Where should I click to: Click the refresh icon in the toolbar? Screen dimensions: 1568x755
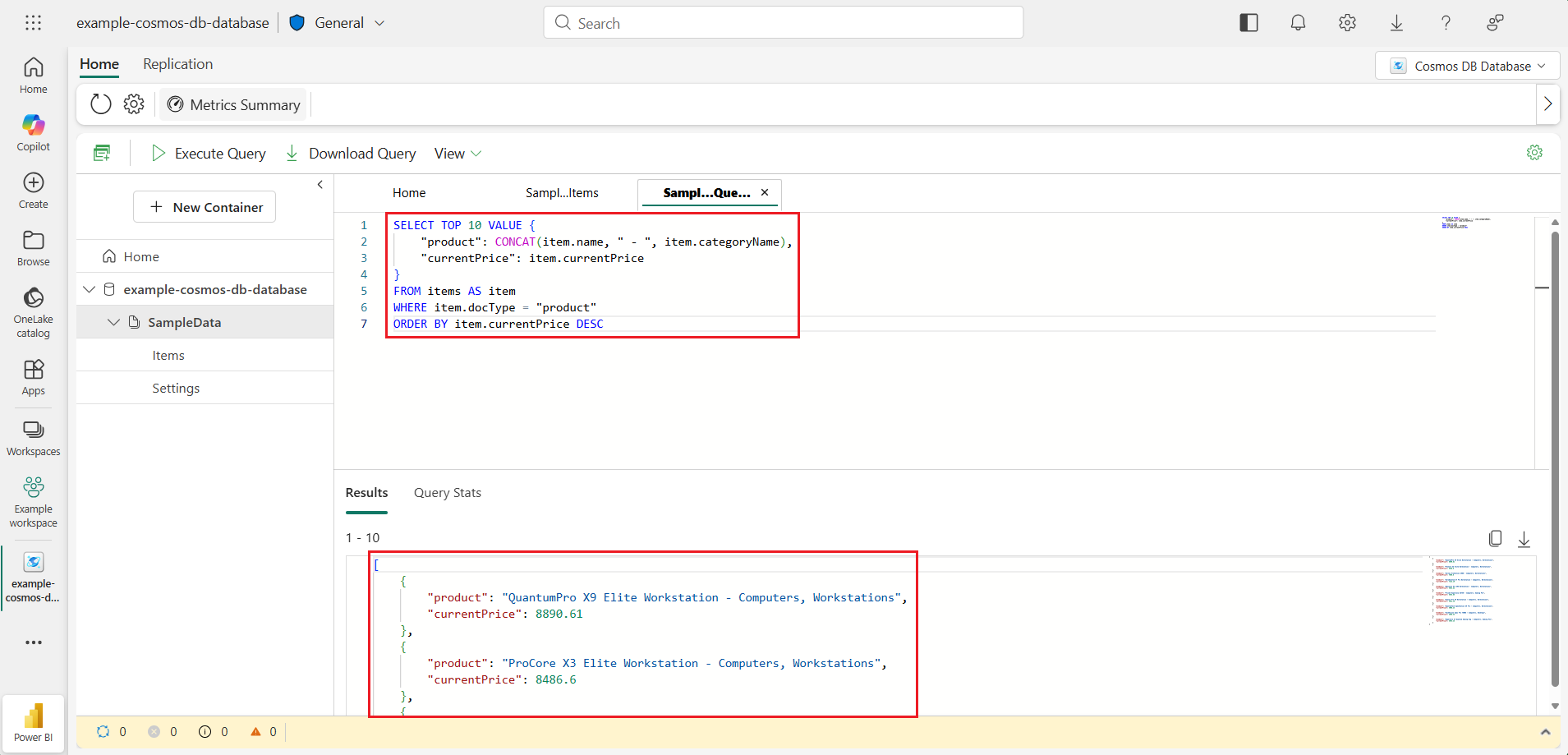pyautogui.click(x=101, y=104)
